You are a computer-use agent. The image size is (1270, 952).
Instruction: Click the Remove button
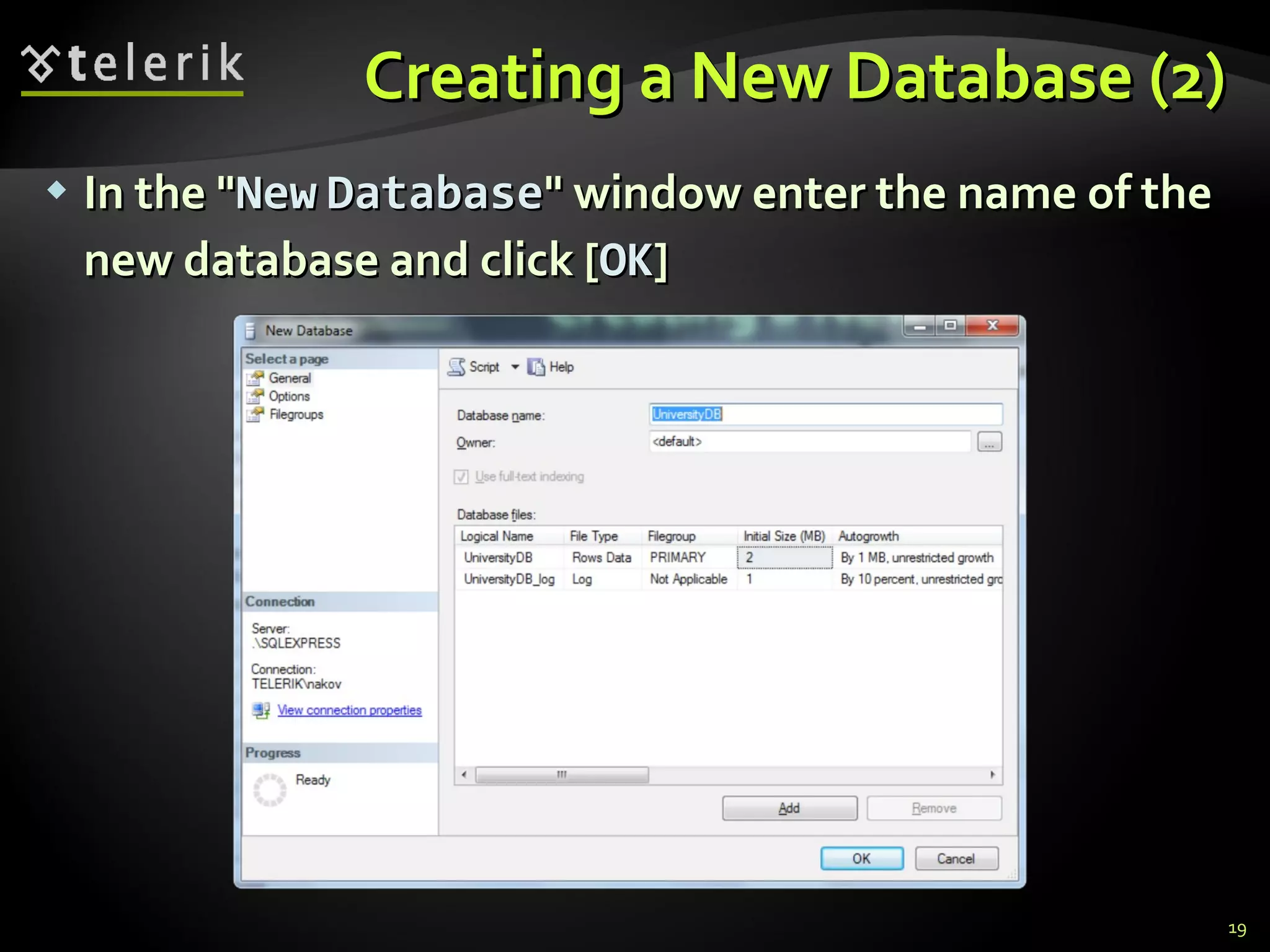[x=934, y=808]
